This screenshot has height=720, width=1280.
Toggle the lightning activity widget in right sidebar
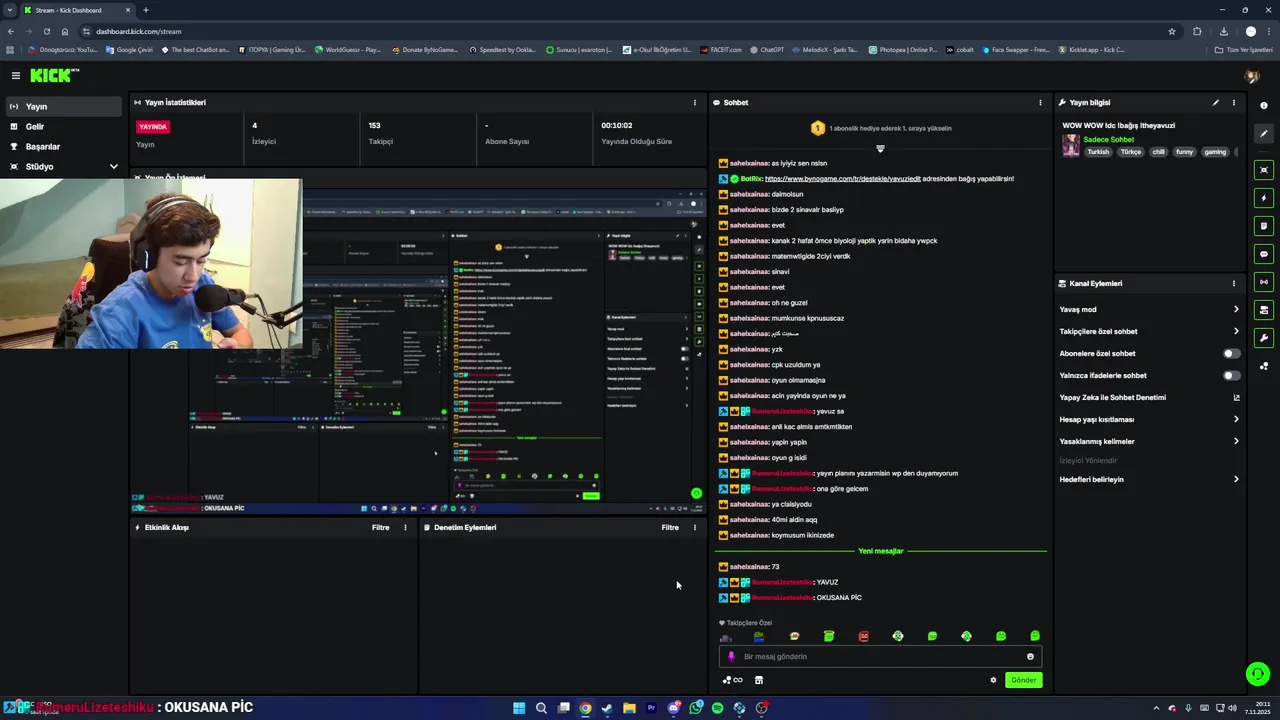click(1264, 198)
